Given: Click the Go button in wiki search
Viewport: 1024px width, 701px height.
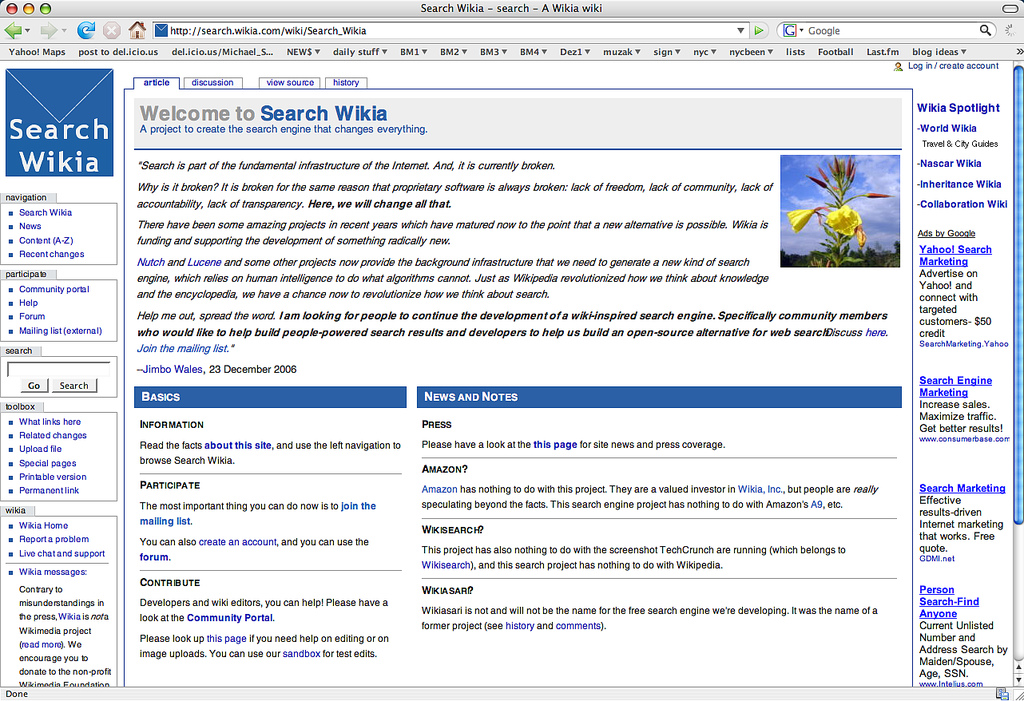Looking at the screenshot, I should point(34,385).
